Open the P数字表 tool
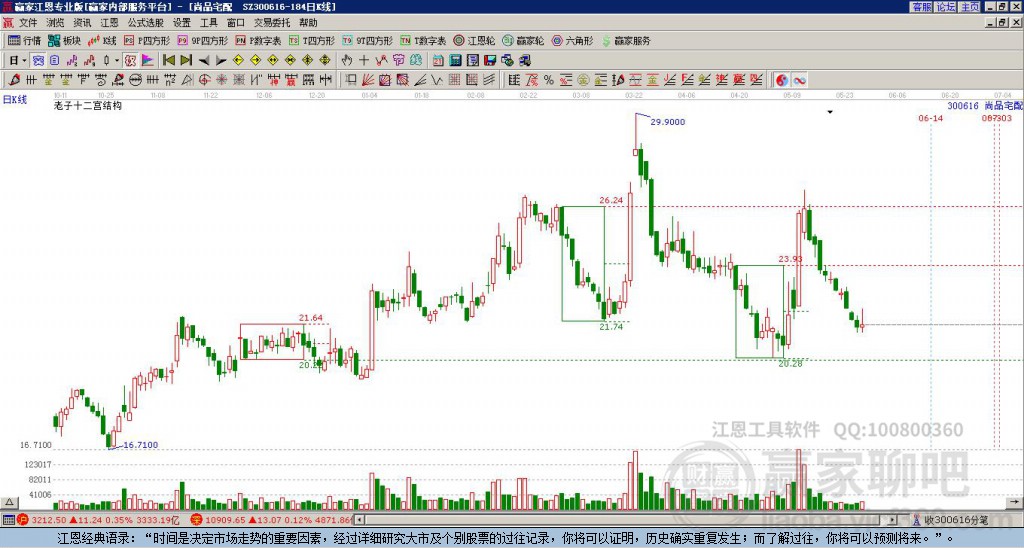 [x=258, y=40]
